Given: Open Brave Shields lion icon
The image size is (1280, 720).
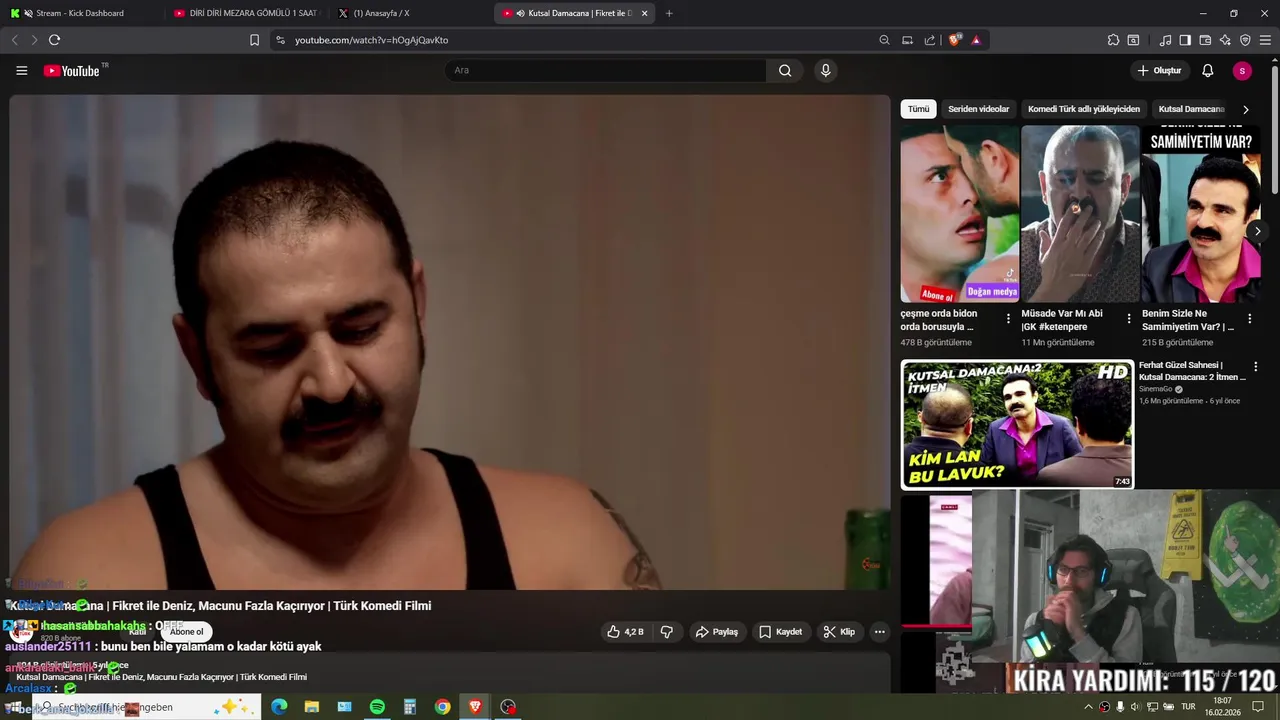Looking at the screenshot, I should (x=955, y=40).
